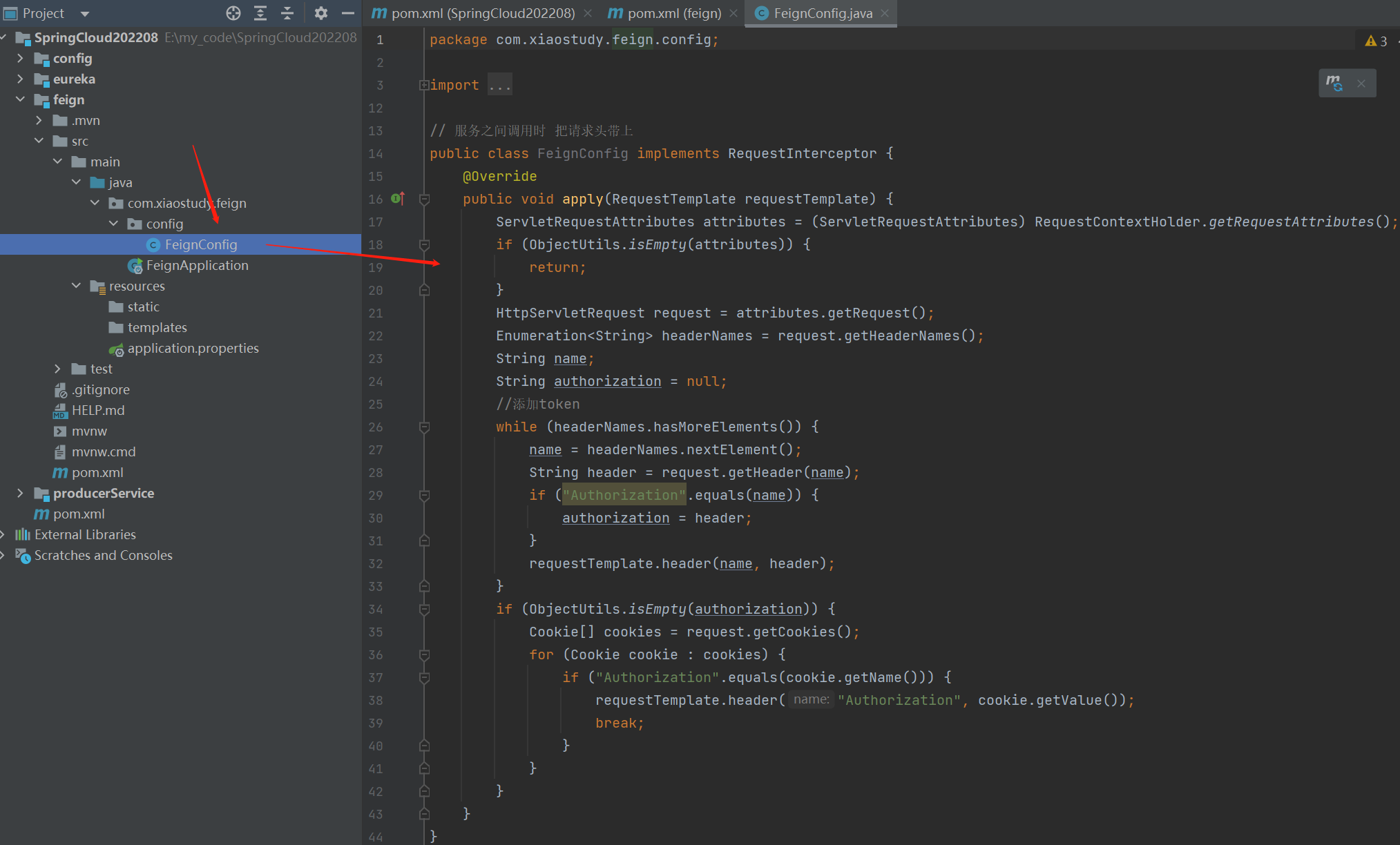
Task: Click the getRequestAttributes method call
Action: (x=1291, y=222)
